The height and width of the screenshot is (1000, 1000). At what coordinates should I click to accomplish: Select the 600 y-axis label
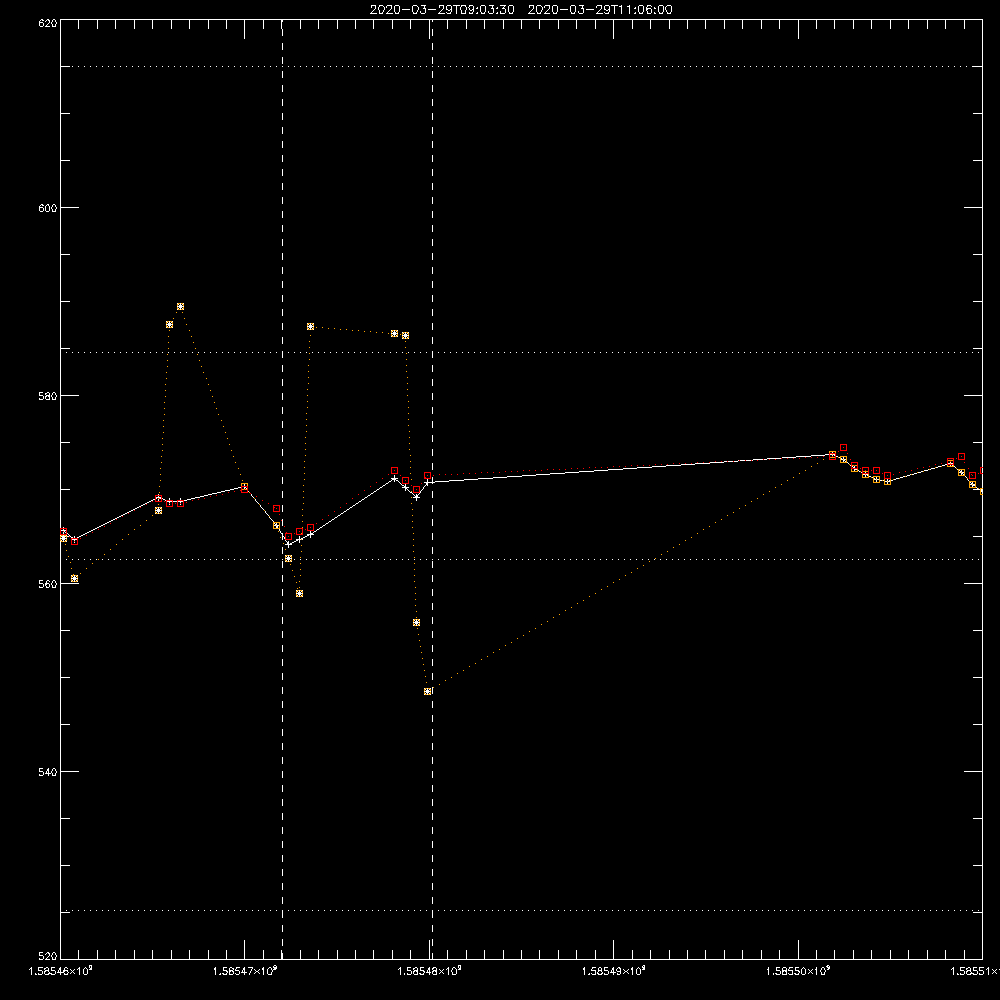48,208
